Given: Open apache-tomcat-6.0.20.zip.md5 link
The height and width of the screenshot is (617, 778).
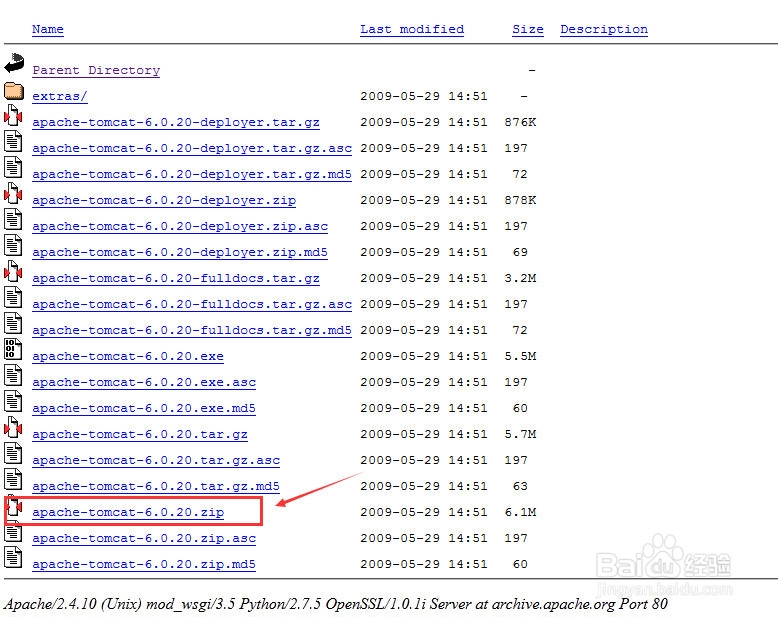Looking at the screenshot, I should pos(144,564).
